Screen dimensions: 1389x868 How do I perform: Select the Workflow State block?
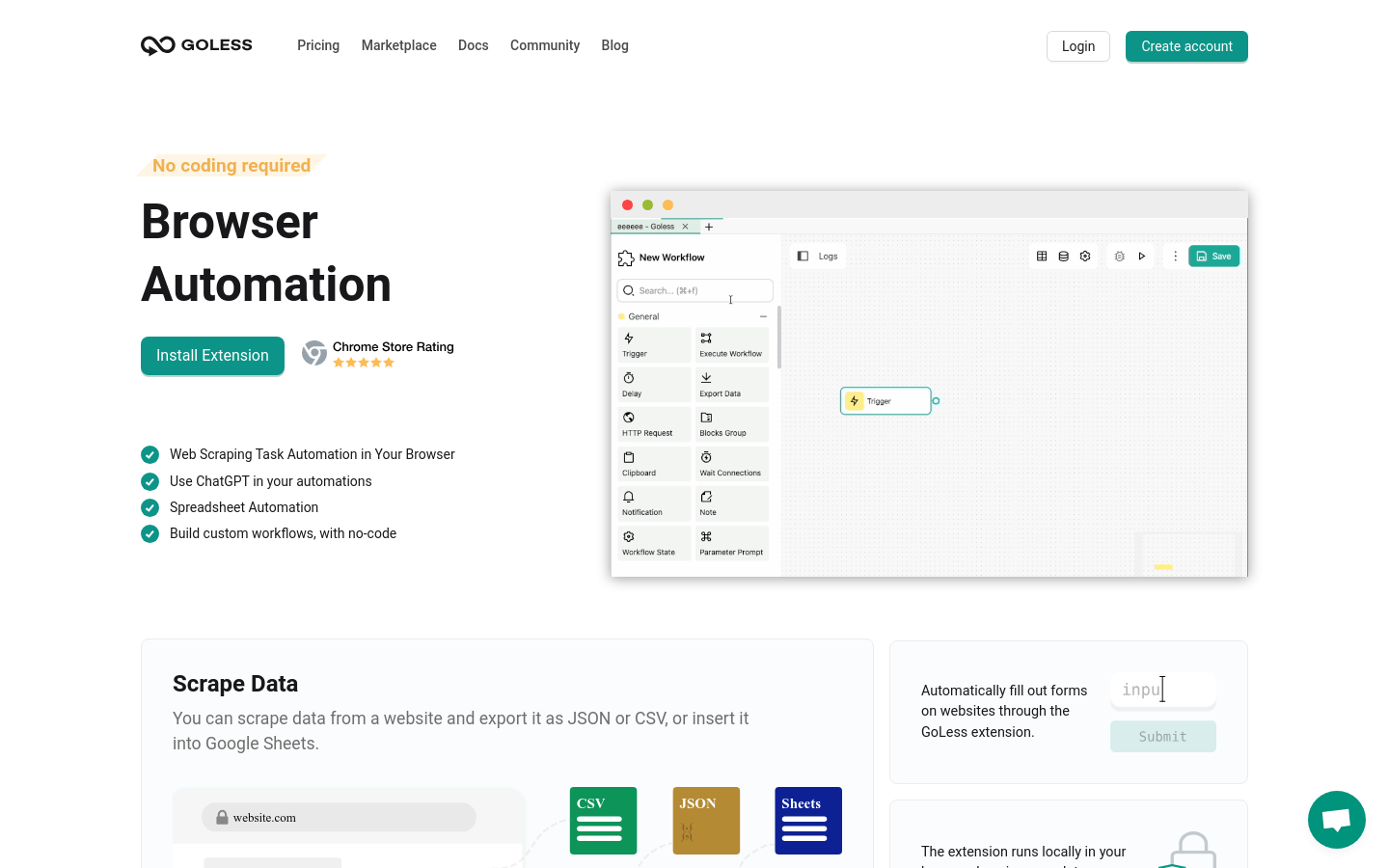654,543
